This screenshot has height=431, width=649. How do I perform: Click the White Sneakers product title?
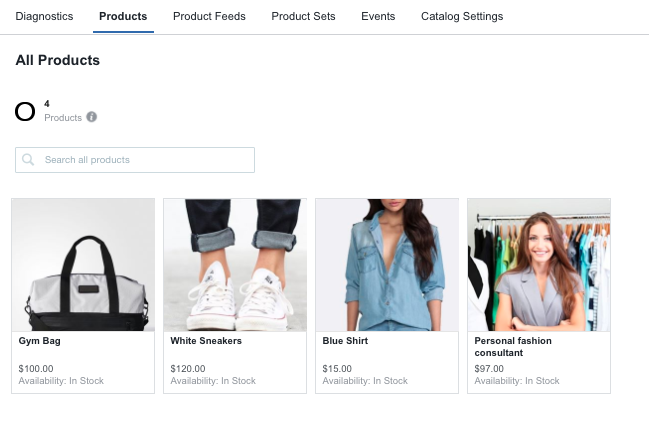(206, 341)
